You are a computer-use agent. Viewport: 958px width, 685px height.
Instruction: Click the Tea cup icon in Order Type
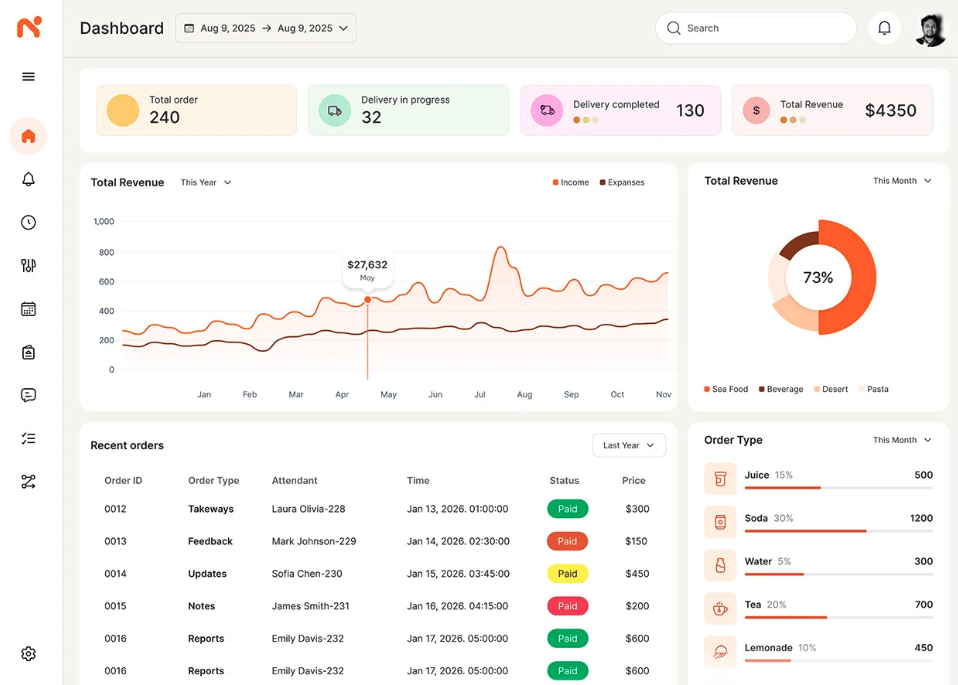[x=720, y=608]
